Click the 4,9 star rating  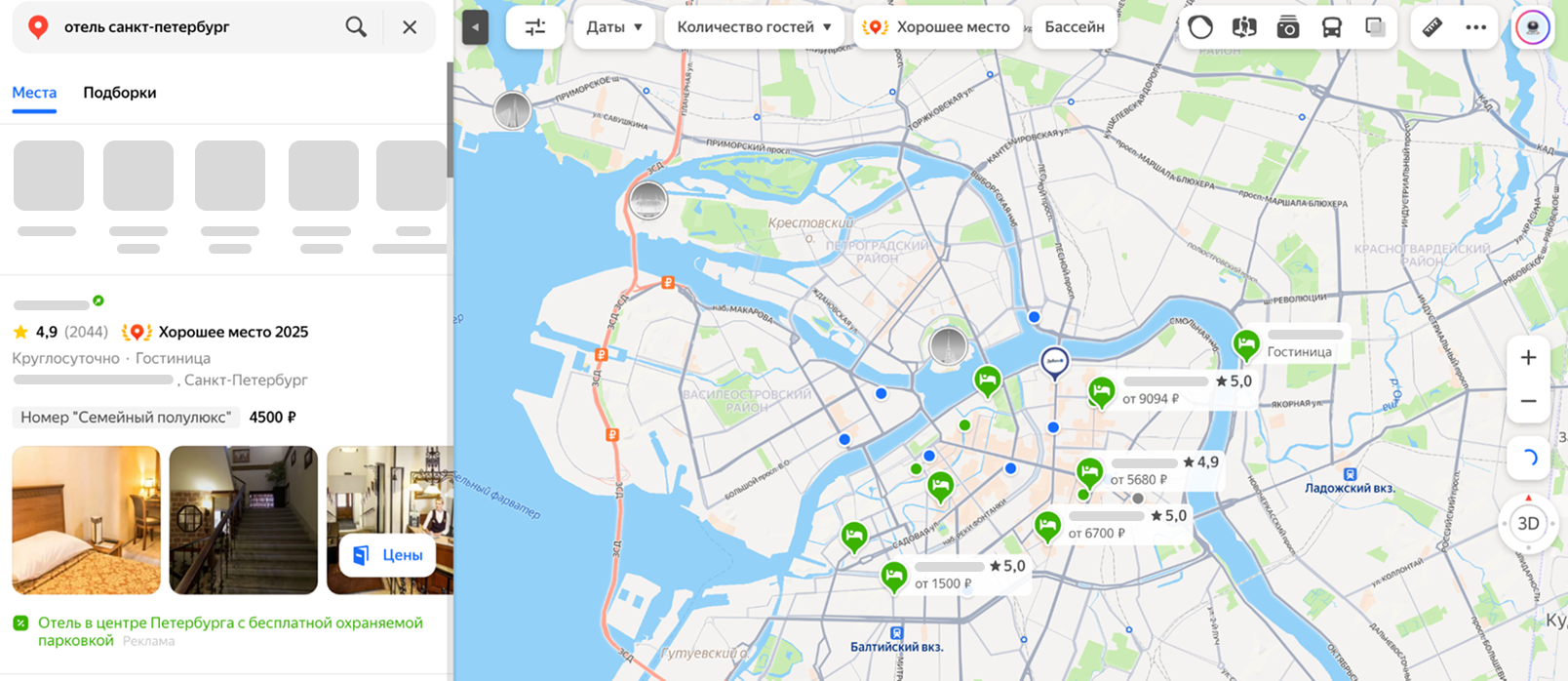tap(35, 332)
